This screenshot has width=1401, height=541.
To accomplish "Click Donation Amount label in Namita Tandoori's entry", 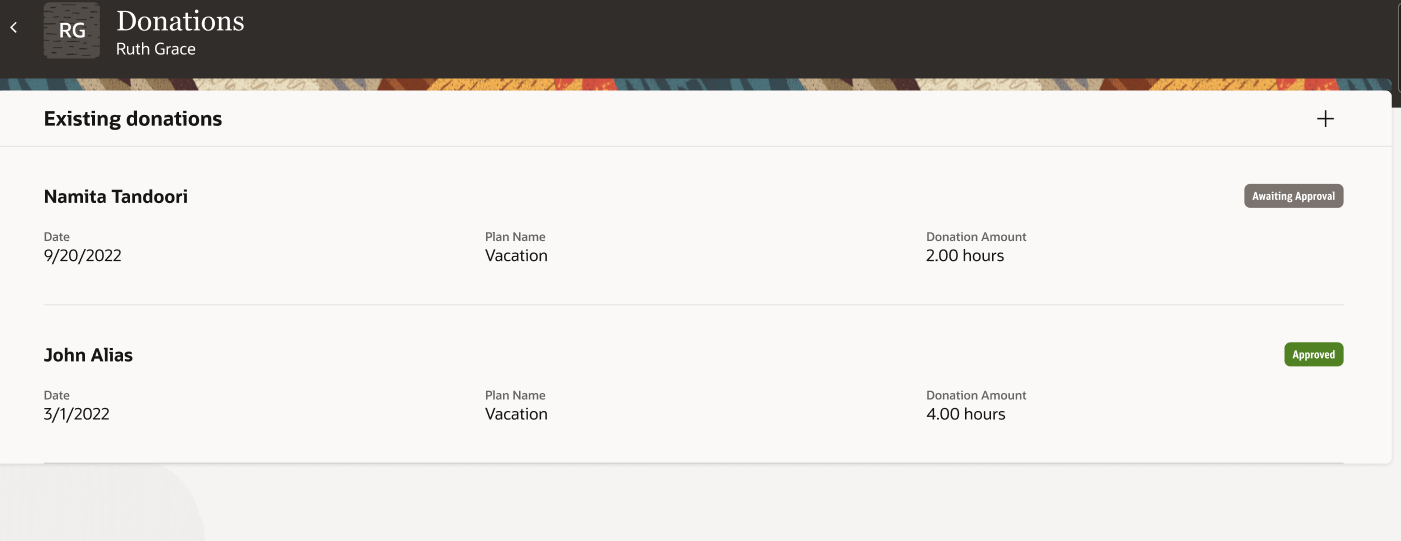I will tap(976, 237).
